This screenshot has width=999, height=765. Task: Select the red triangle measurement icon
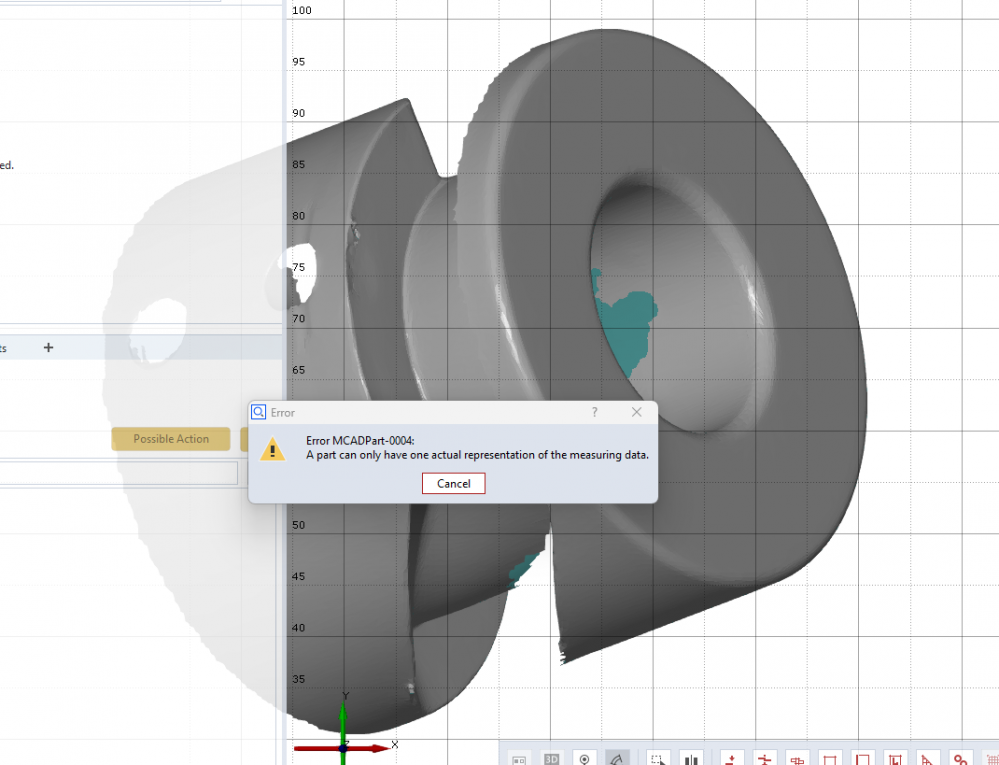pos(927,759)
